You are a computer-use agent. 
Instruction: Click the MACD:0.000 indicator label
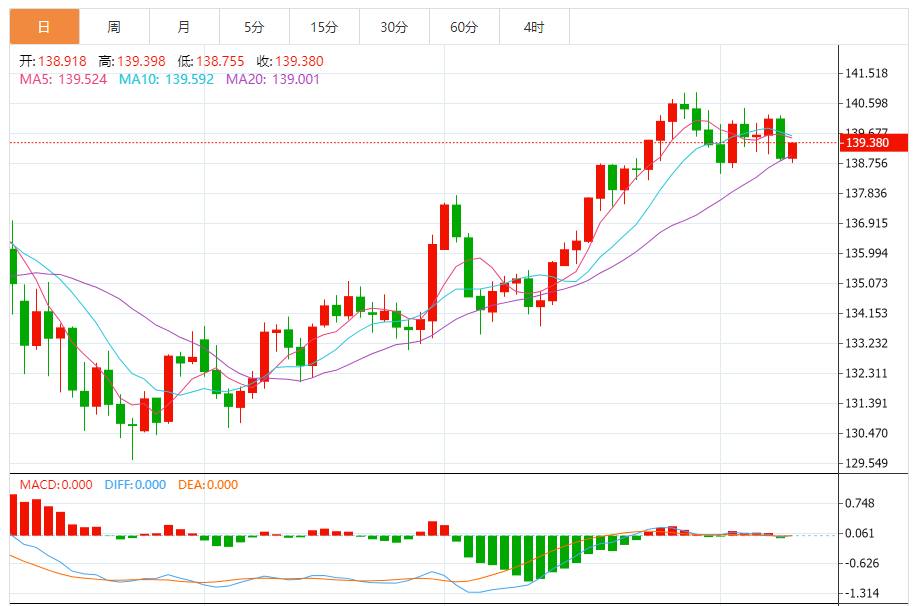(56, 485)
